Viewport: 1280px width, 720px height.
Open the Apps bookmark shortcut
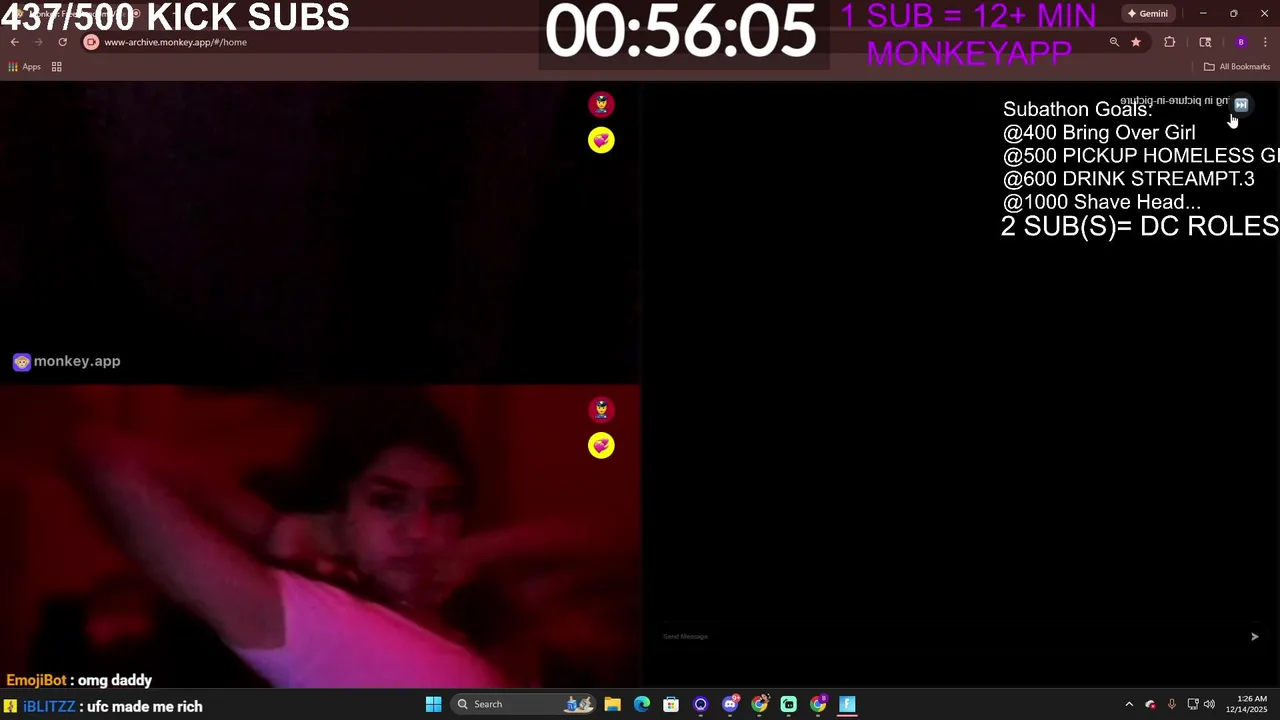pos(24,67)
